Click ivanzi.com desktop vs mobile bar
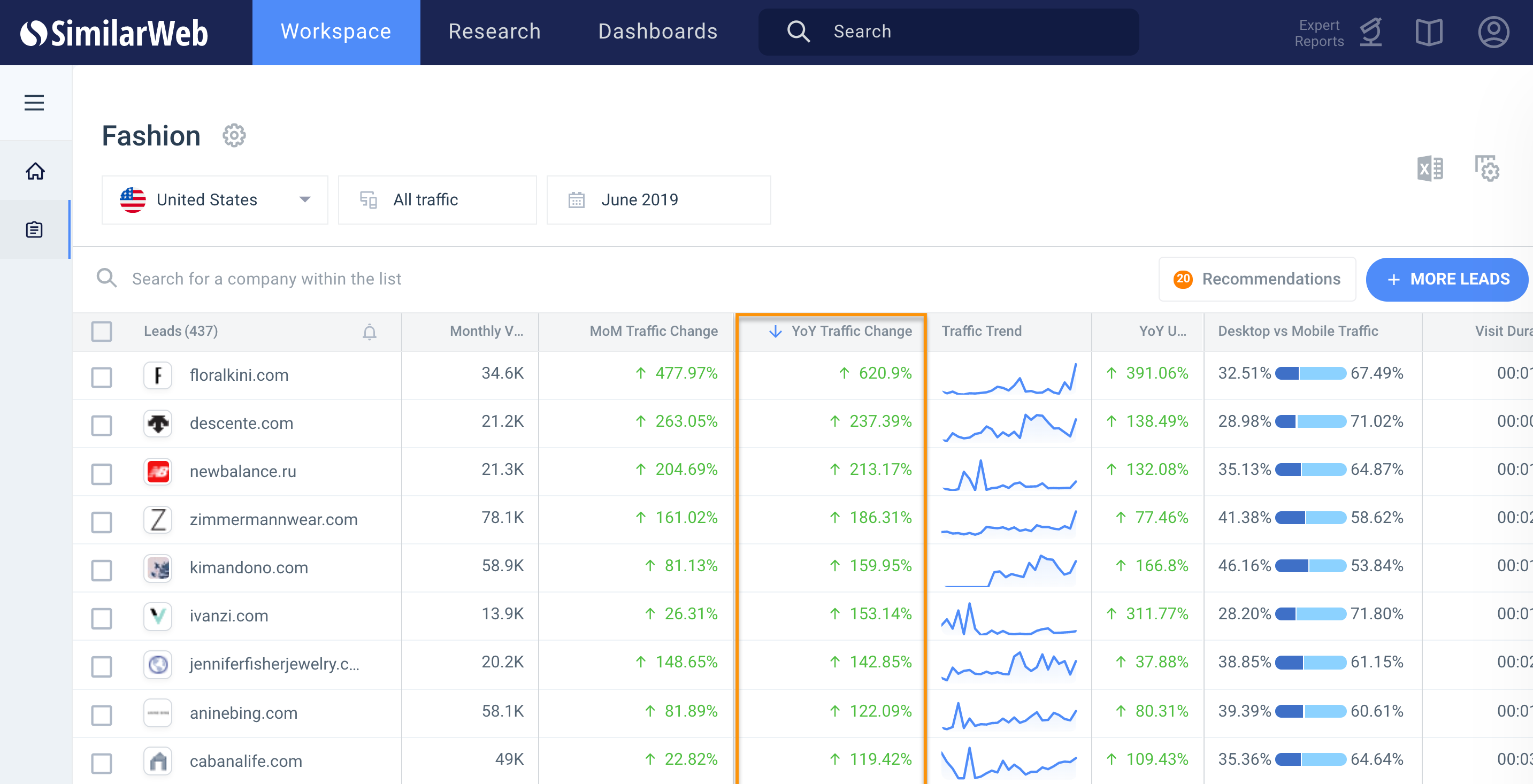Viewport: 1533px width, 784px height. 1310,614
